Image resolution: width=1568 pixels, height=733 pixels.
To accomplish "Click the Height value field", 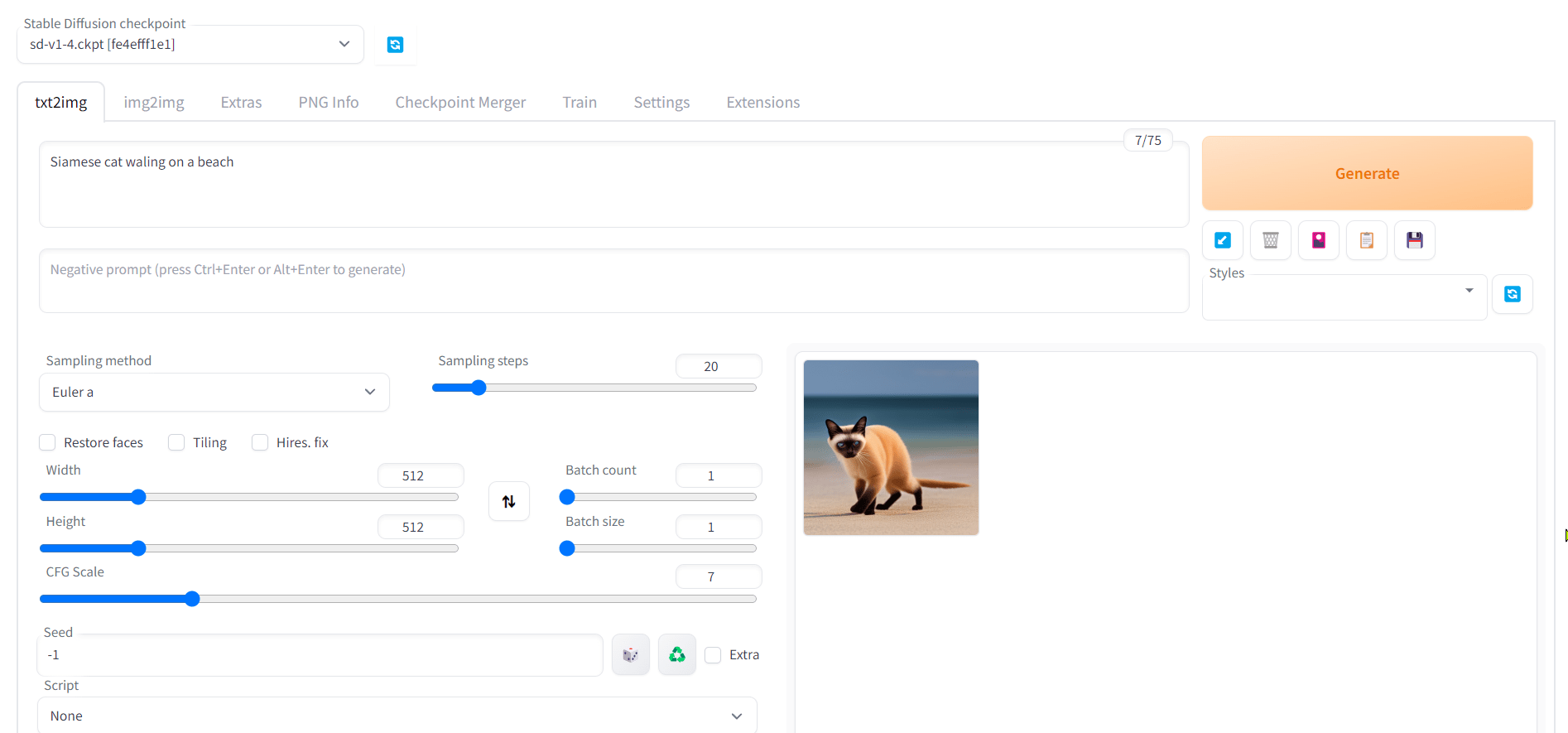I will [421, 527].
